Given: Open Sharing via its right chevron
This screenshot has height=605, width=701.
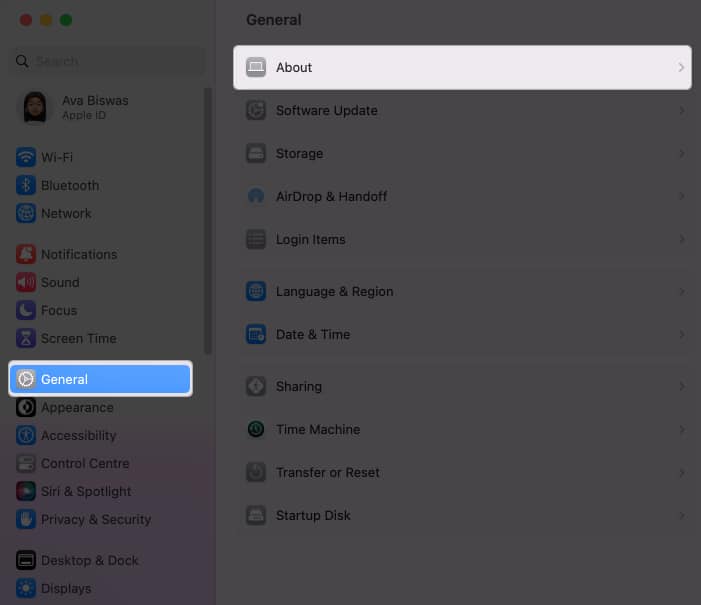Looking at the screenshot, I should 681,386.
